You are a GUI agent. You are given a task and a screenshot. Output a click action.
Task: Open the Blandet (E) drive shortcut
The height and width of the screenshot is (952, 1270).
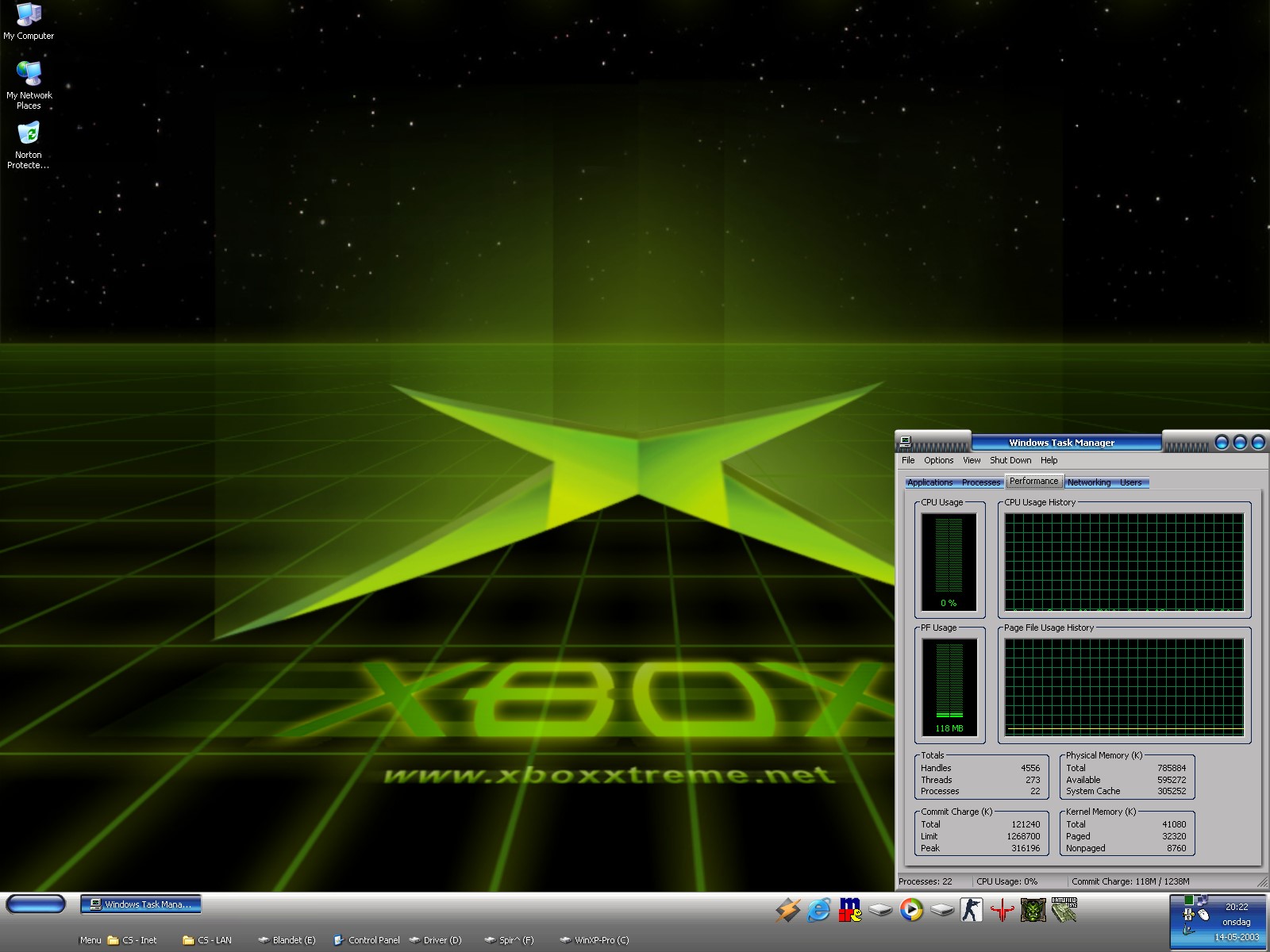tap(287, 940)
